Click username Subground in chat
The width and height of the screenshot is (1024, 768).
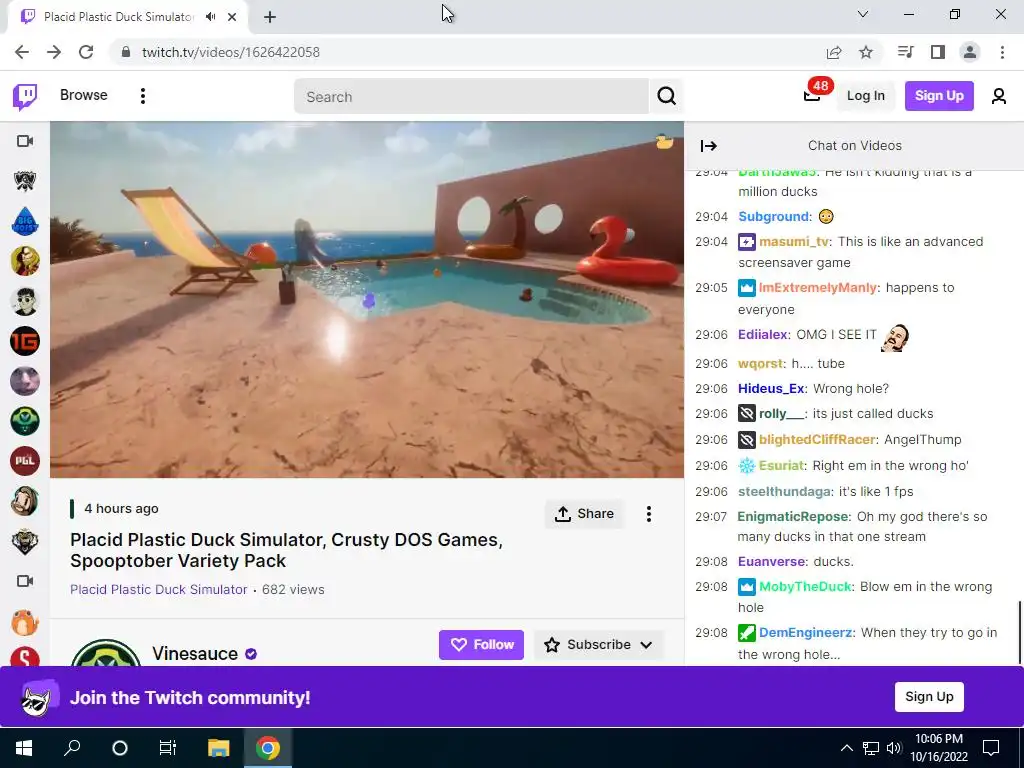(774, 216)
